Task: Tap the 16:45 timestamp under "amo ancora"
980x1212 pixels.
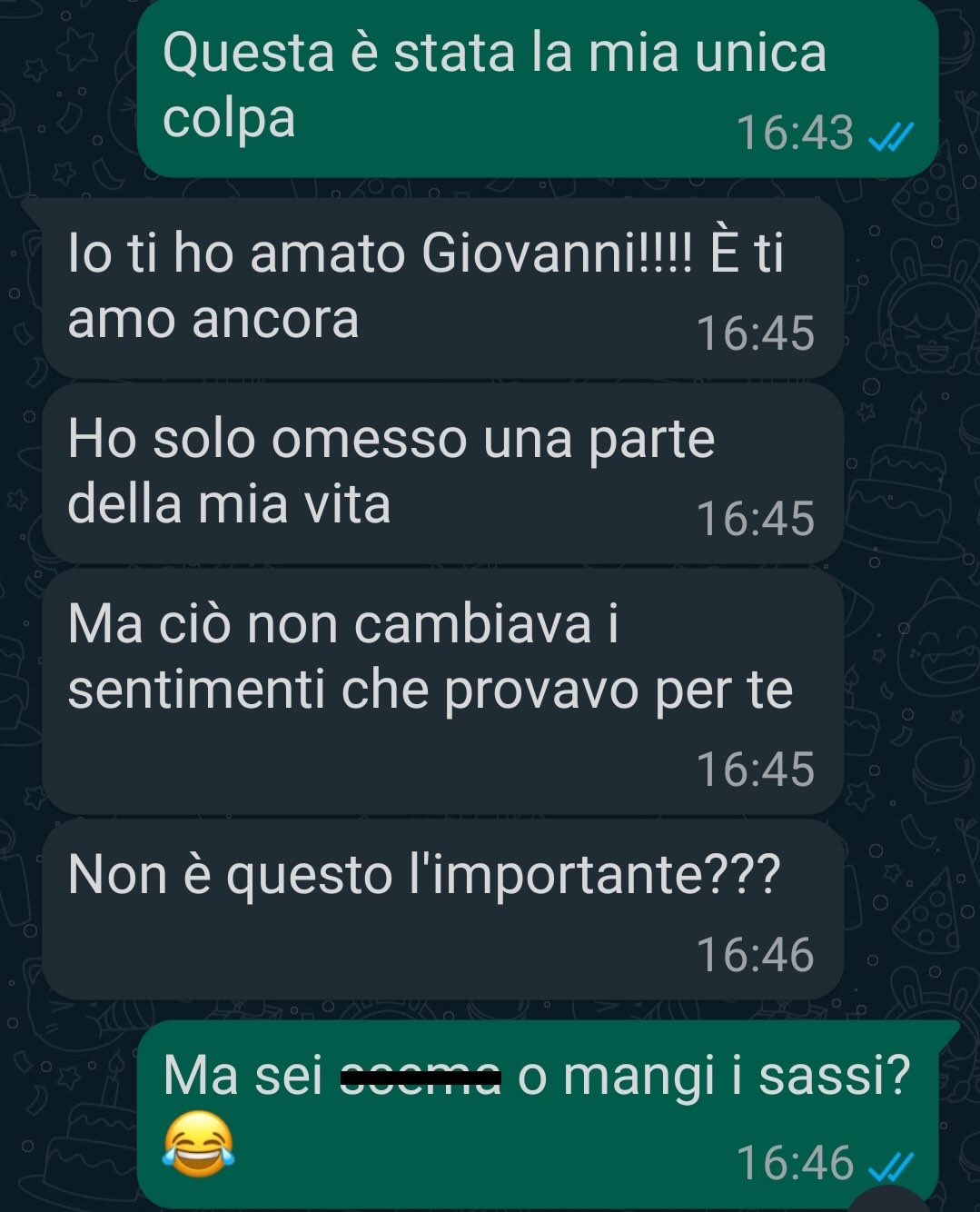Action: click(x=756, y=333)
